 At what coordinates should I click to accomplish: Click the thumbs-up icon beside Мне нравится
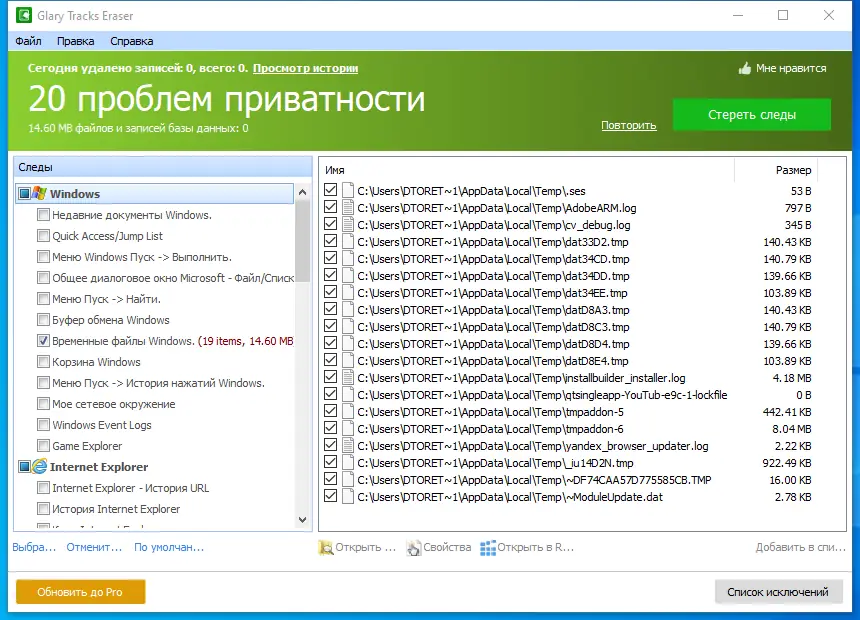(x=744, y=68)
